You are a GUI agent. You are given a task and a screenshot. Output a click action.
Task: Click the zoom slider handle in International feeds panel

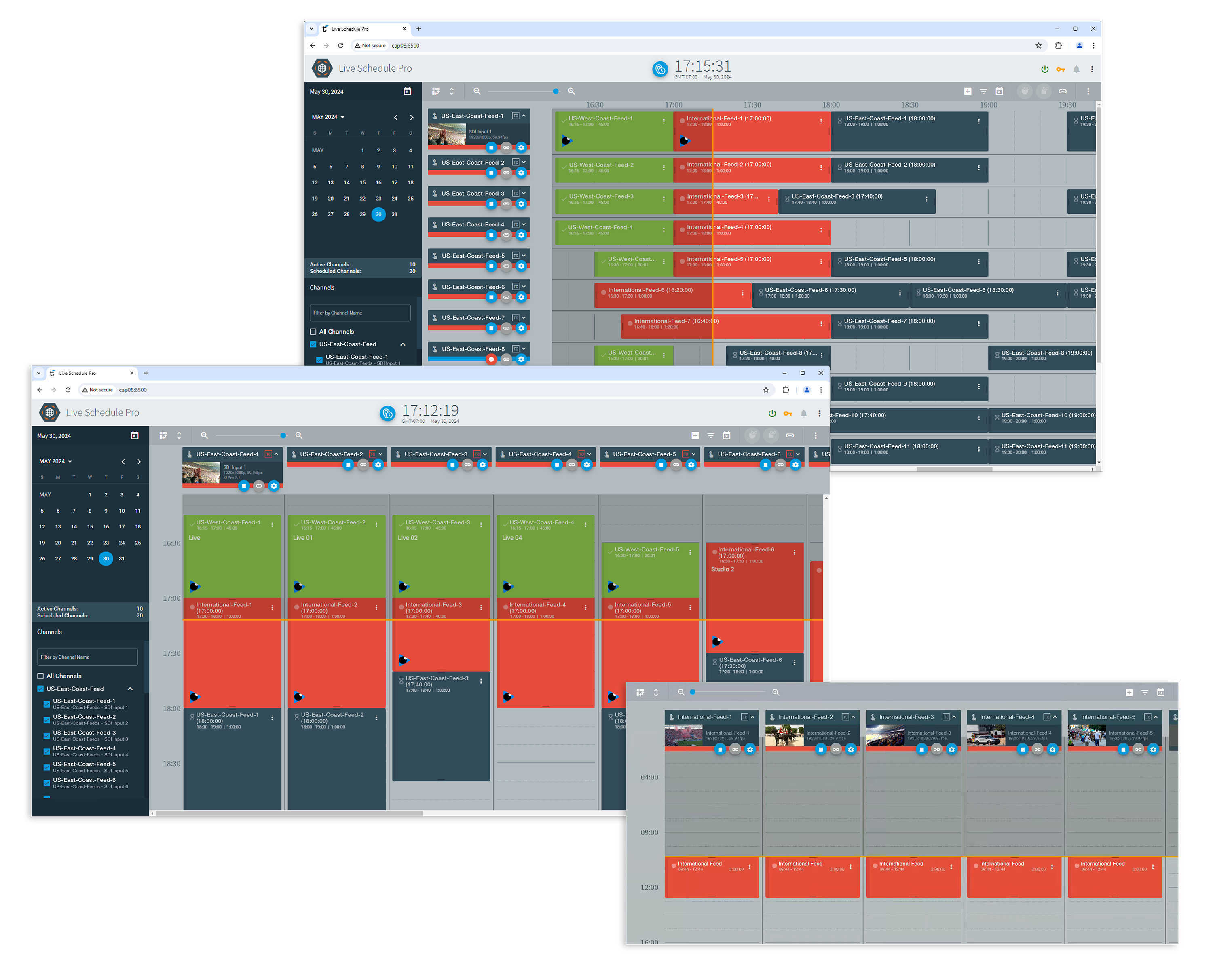click(693, 691)
